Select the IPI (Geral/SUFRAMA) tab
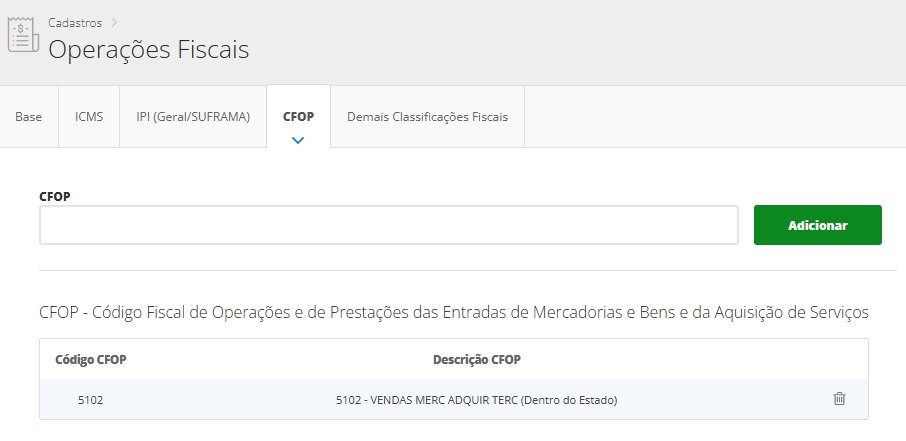Viewport: 906px width, 441px height. (193, 117)
